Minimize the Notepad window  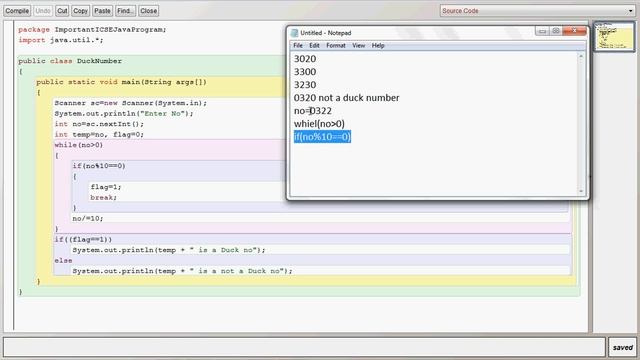coord(542,31)
